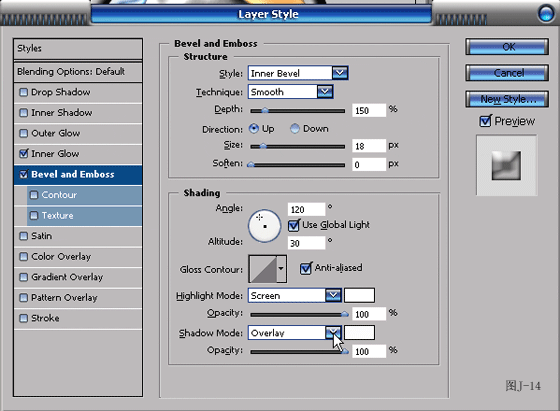Expand the Technique dropdown set to Smooth
The width and height of the screenshot is (560, 411).
[291, 92]
